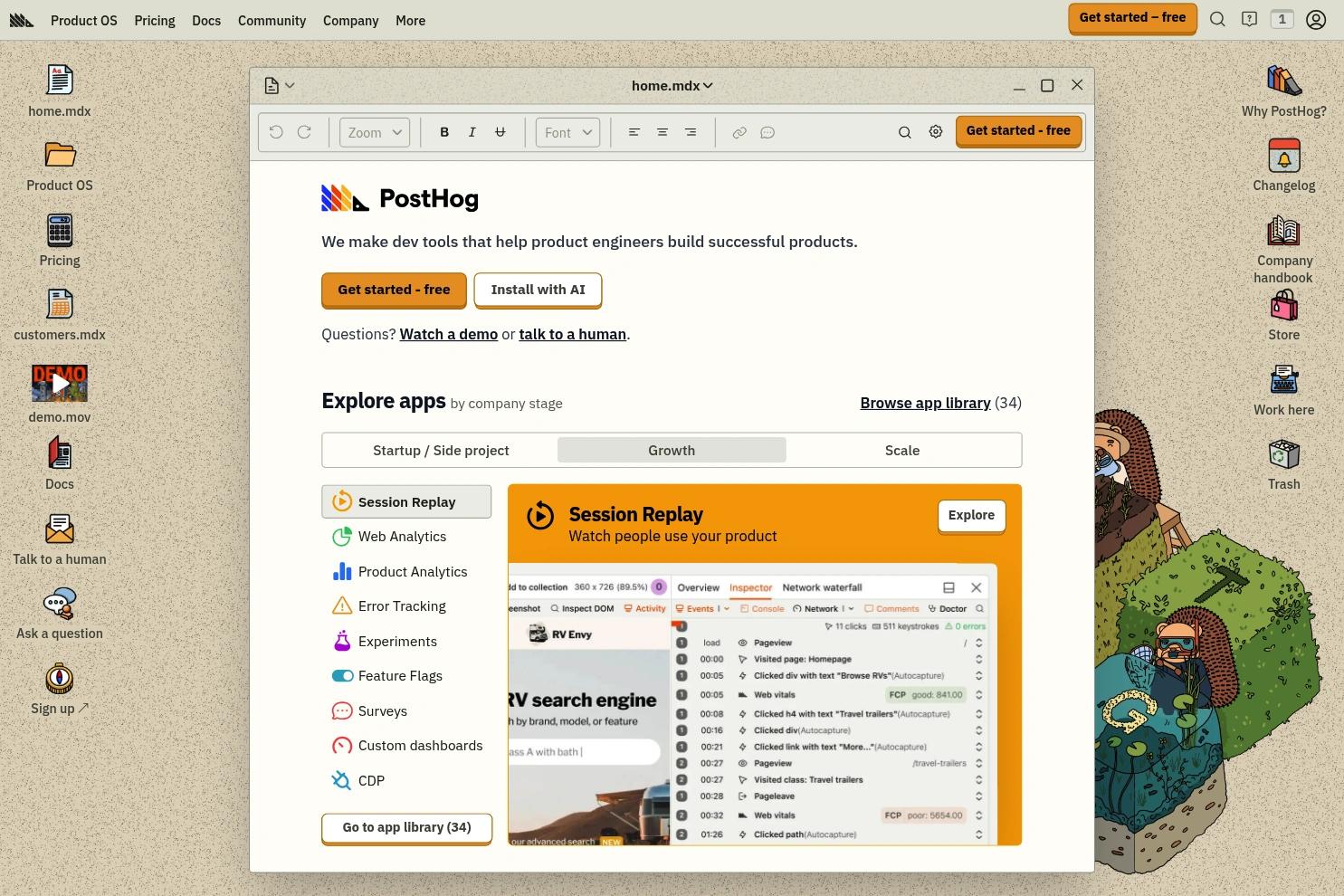Open the Company menu
This screenshot has height=896, width=1344.
[x=351, y=20]
